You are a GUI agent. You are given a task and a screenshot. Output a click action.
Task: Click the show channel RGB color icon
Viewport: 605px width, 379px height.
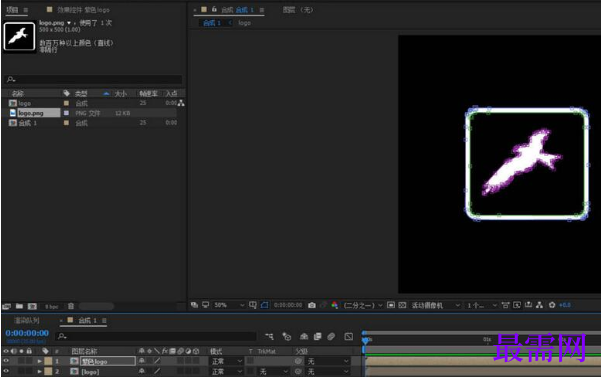point(335,305)
